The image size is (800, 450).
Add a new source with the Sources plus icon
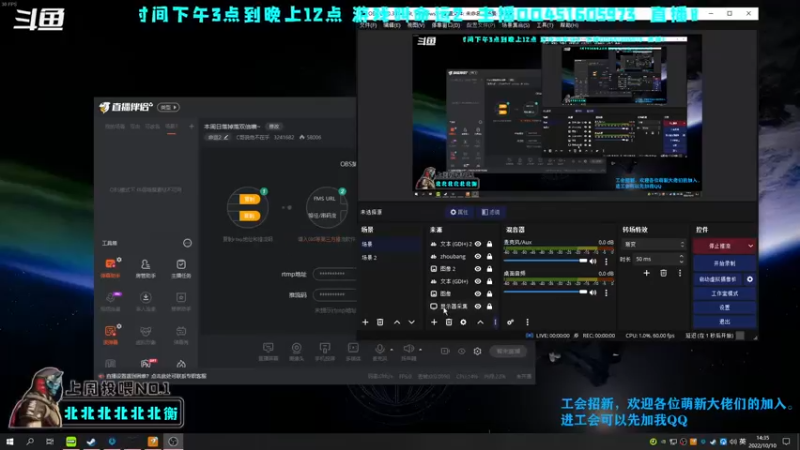click(434, 322)
